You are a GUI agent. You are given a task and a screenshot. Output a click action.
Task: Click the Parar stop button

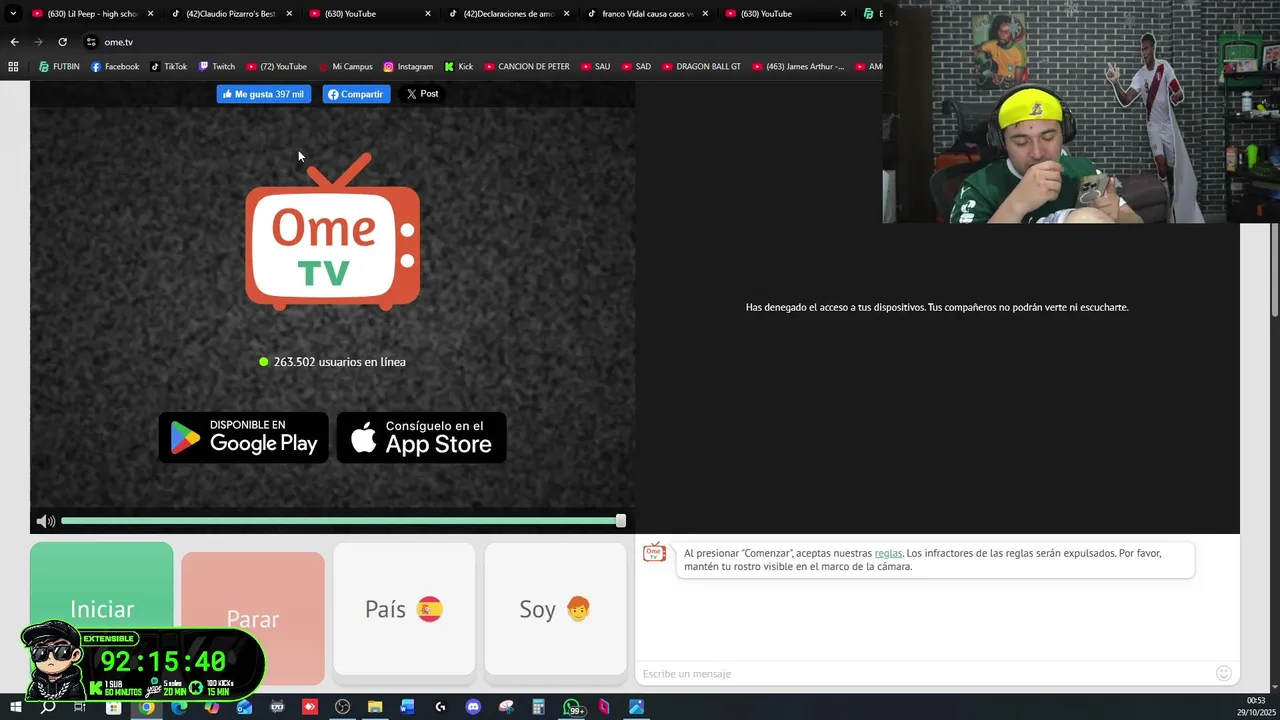click(253, 619)
